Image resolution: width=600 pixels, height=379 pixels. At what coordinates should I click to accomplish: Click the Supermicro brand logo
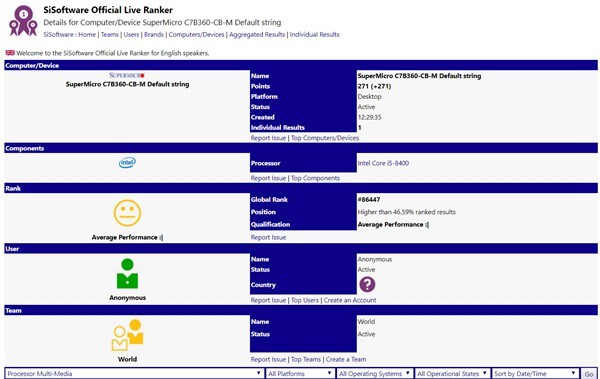127,75
